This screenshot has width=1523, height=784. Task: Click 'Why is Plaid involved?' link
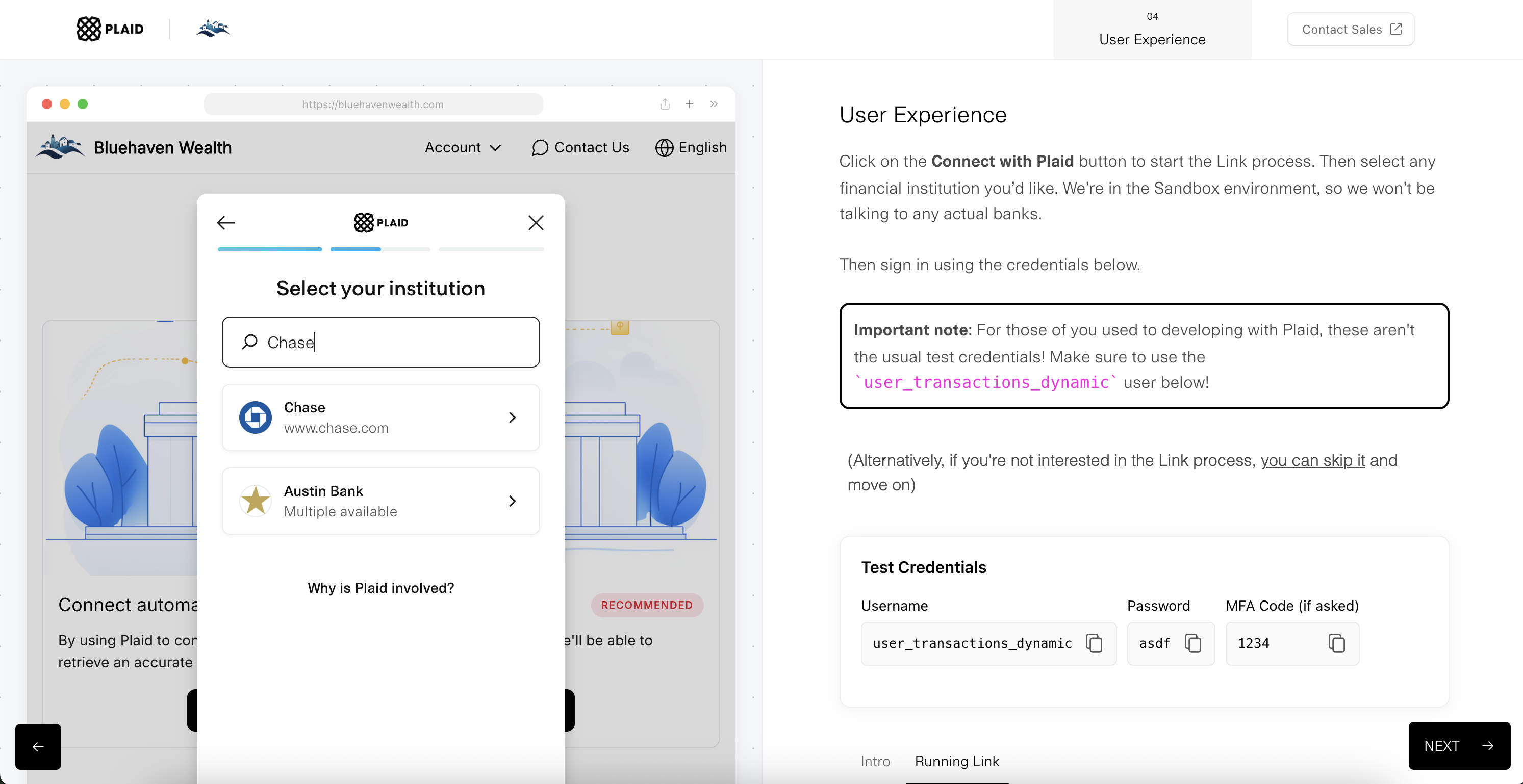click(380, 588)
